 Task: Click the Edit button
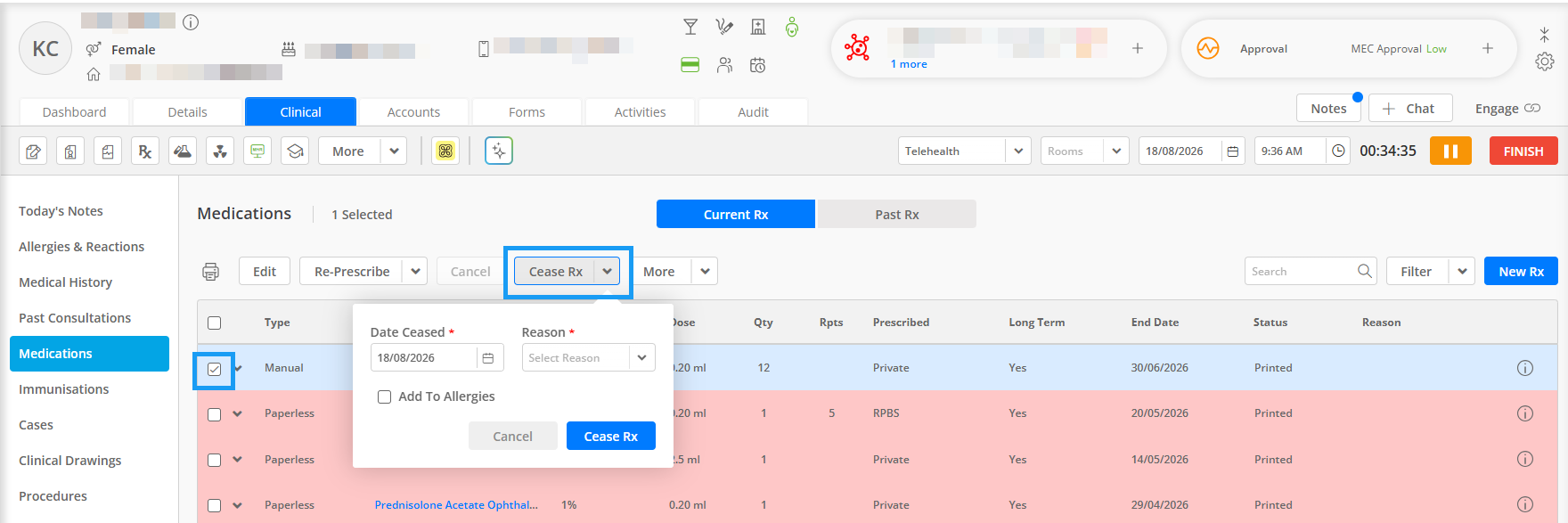coord(265,271)
